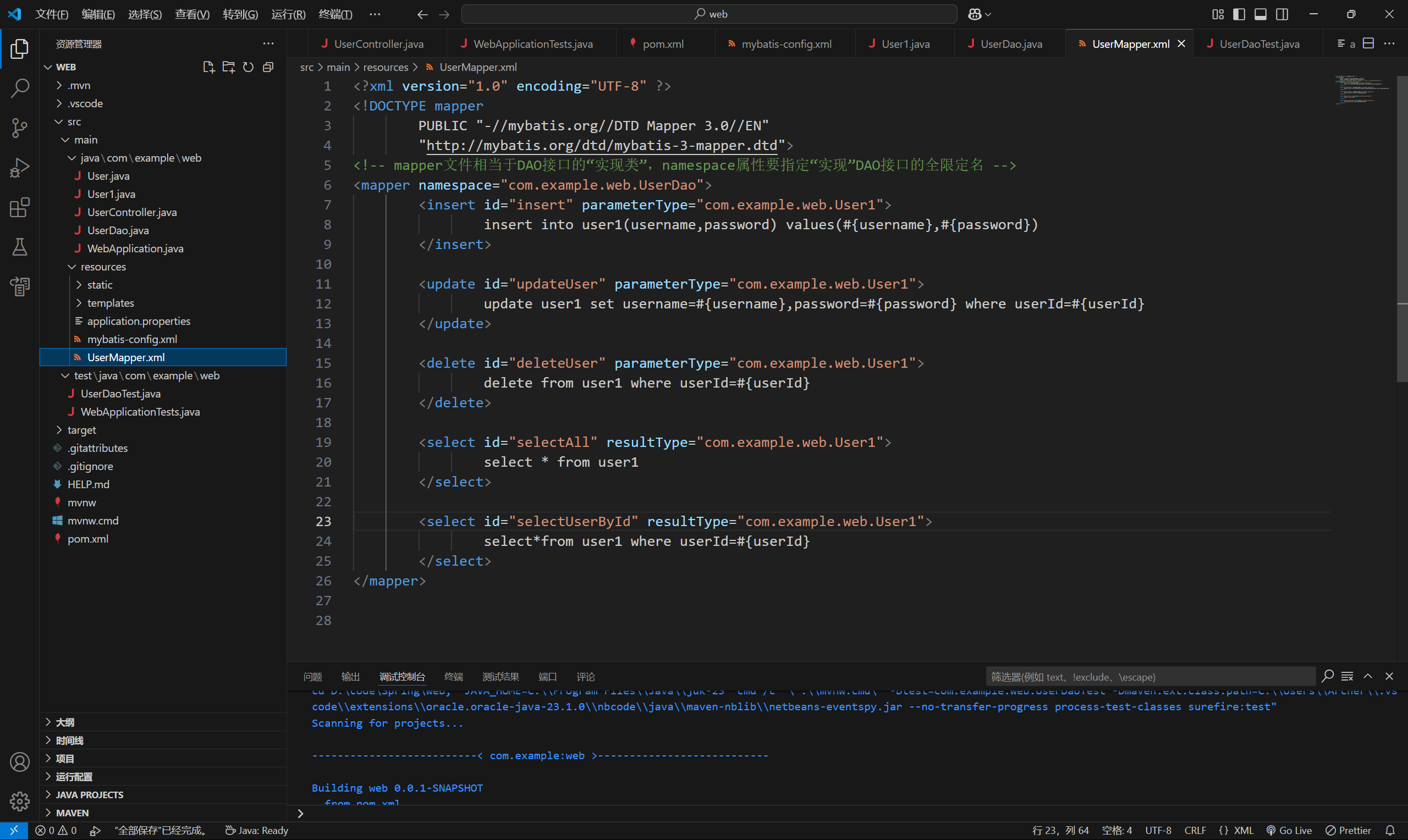Collapse the resources folder
The width and height of the screenshot is (1408, 840).
pos(102,267)
